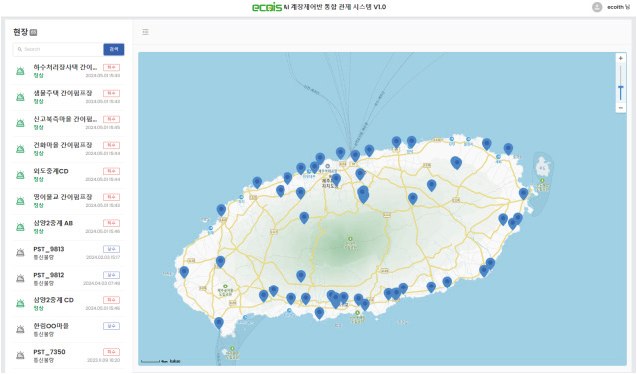Select site PST_9813 in the list

[68, 253]
